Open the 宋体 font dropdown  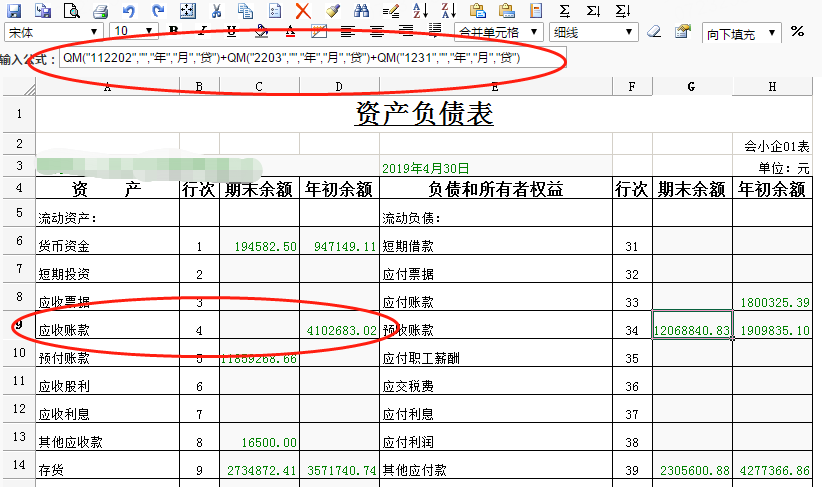[x=53, y=32]
